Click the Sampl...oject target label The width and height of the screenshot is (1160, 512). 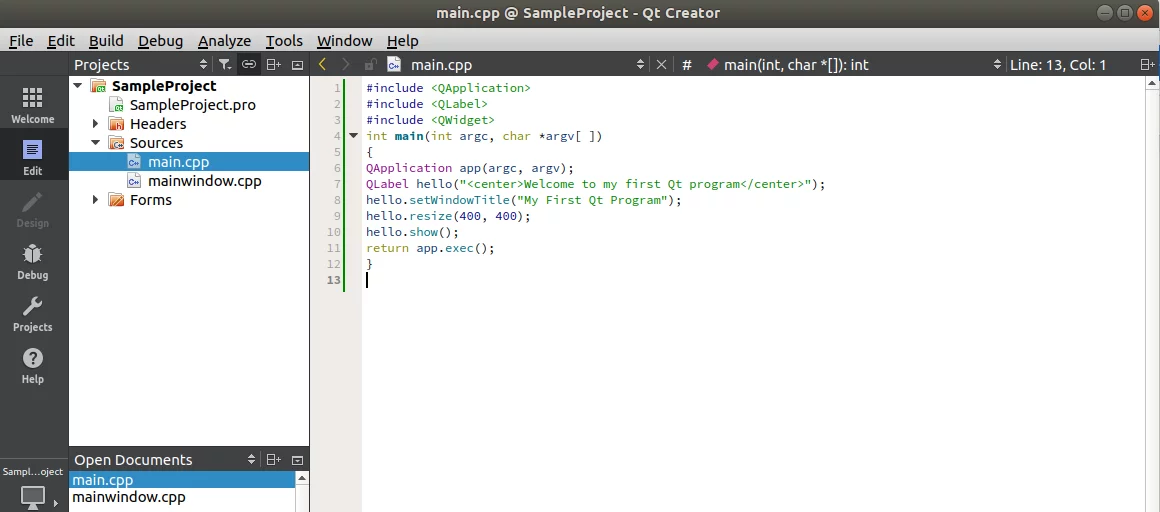click(33, 472)
